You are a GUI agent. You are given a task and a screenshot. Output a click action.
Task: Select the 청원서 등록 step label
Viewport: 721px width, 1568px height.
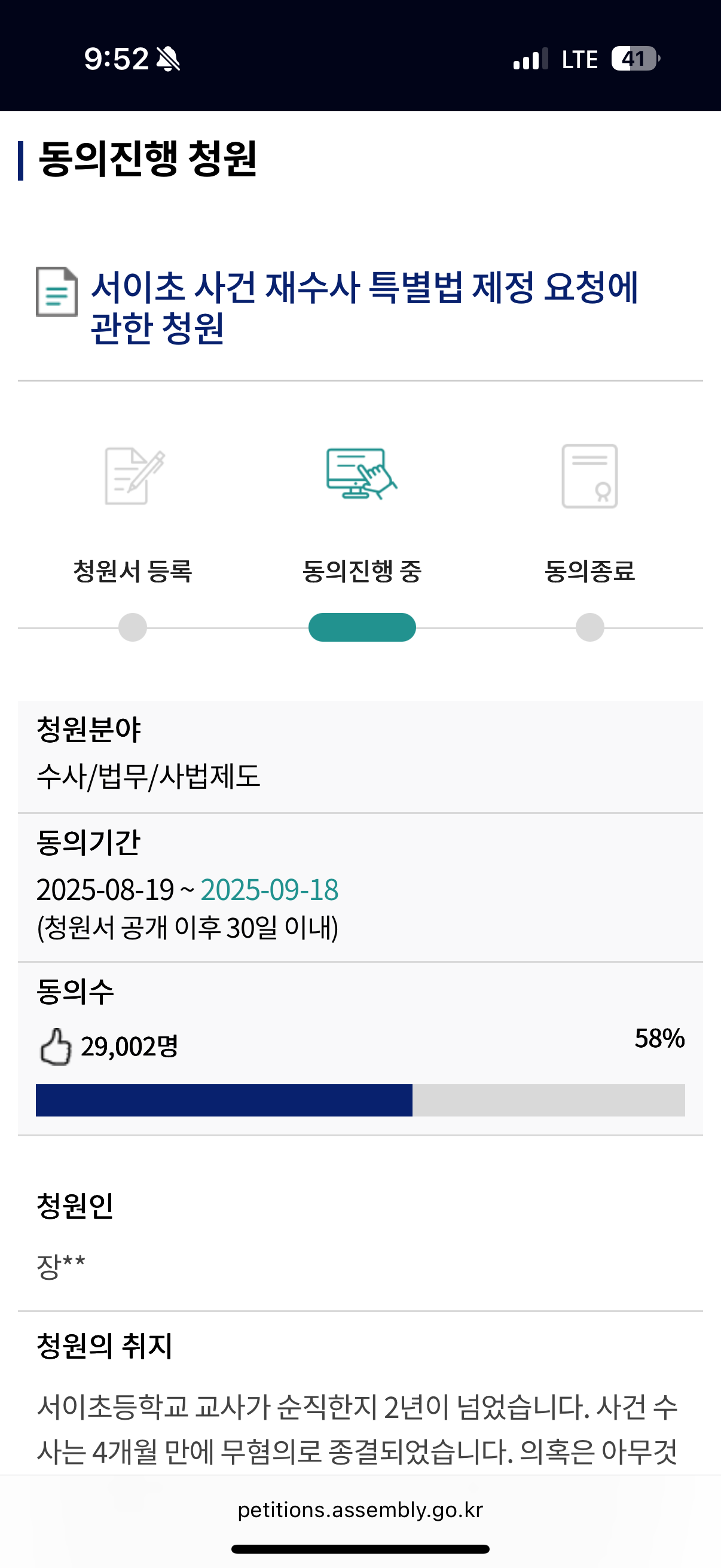133,571
